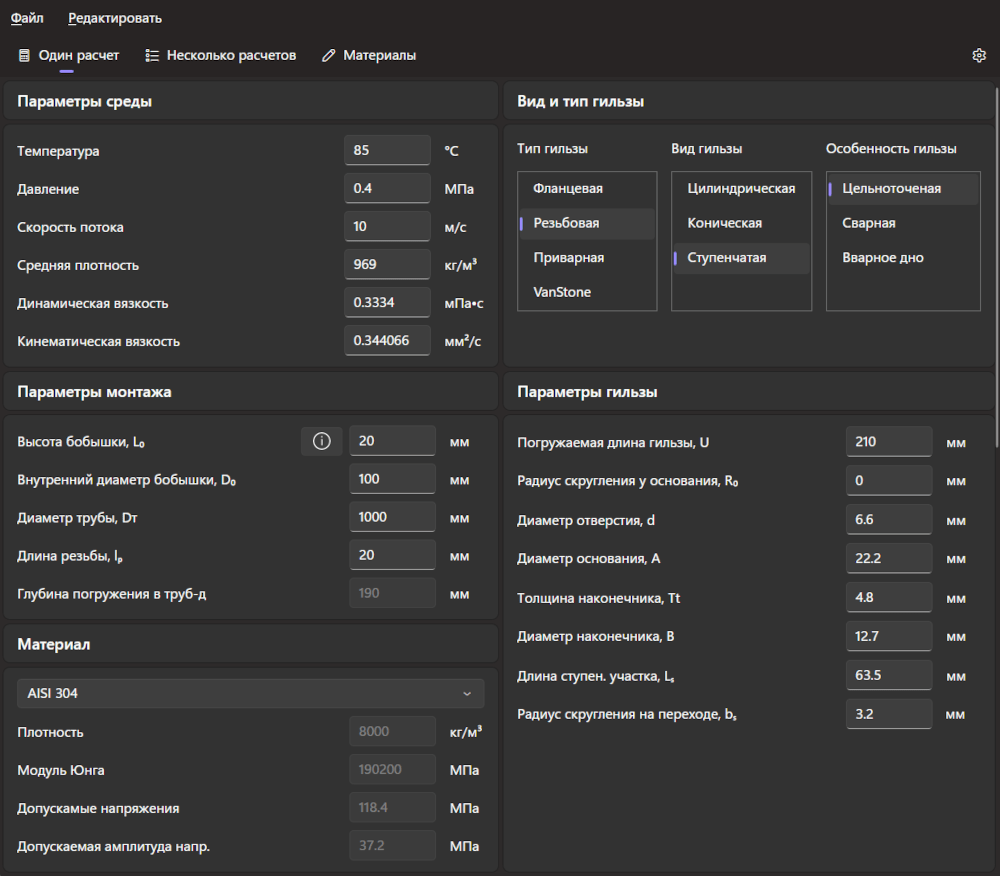Viewport: 1000px width, 876px height.
Task: Focus the Средняя плотность field
Action: pyautogui.click(x=387, y=265)
